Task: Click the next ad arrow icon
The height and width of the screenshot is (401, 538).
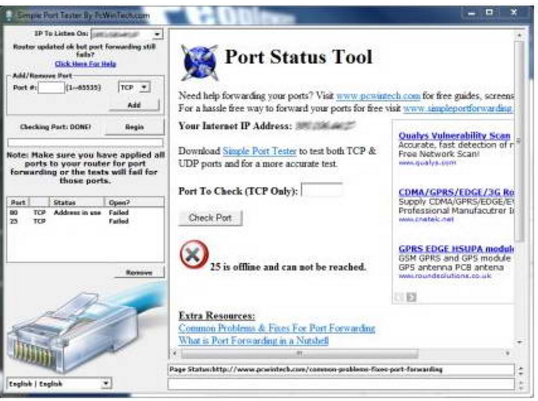Action: pyautogui.click(x=411, y=297)
